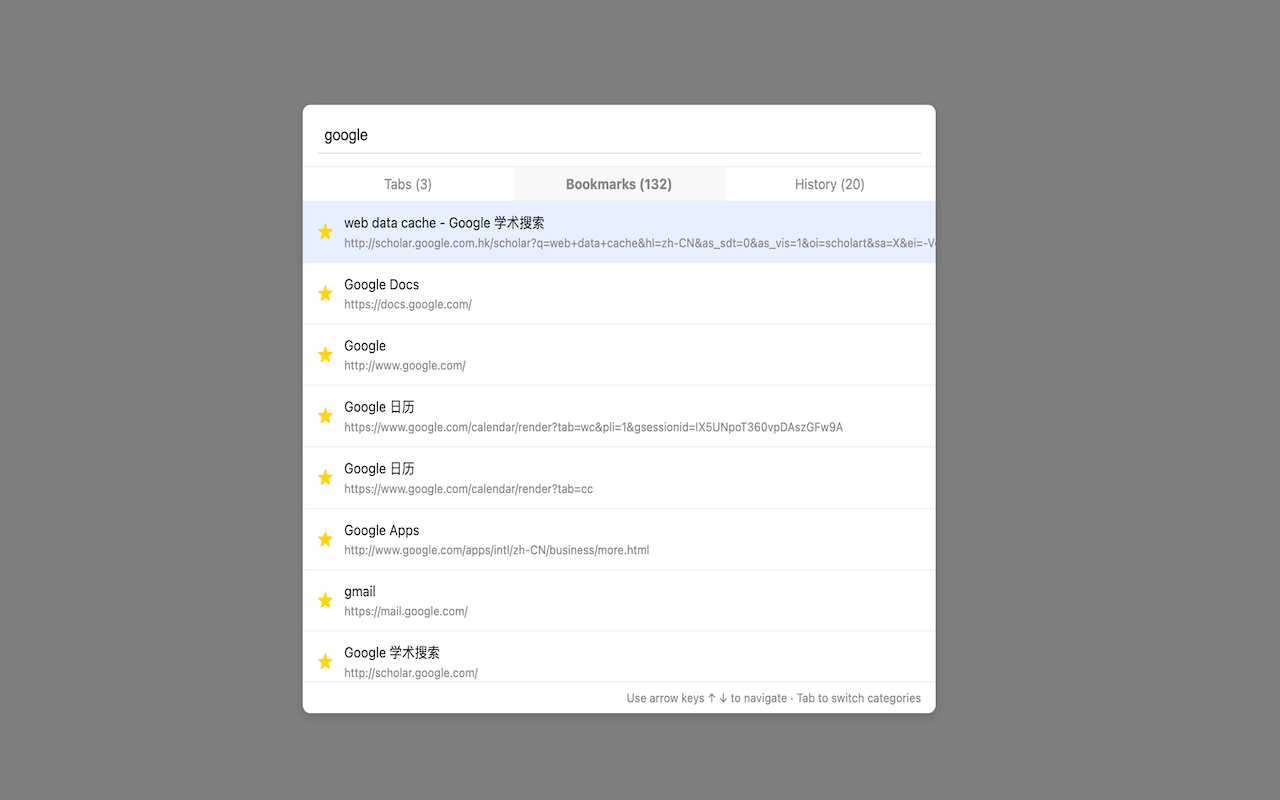This screenshot has height=800, width=1280.
Task: Click the star for Google 日历 with tab=cc URL
Action: [x=325, y=478]
